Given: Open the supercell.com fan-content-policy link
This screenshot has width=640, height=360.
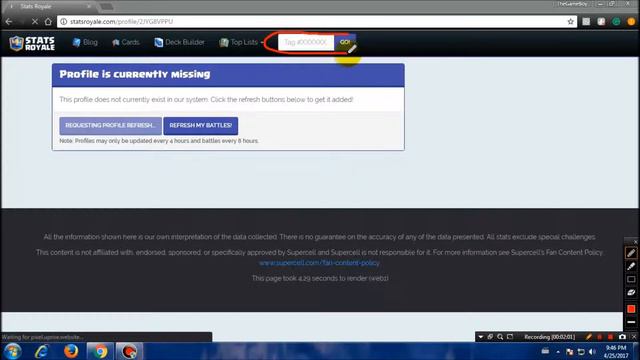Looking at the screenshot, I should click(320, 263).
